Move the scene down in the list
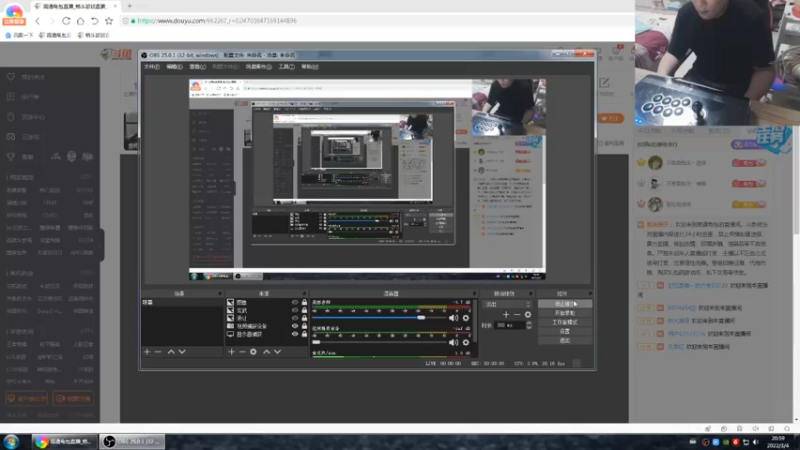This screenshot has height=450, width=800. tap(182, 352)
